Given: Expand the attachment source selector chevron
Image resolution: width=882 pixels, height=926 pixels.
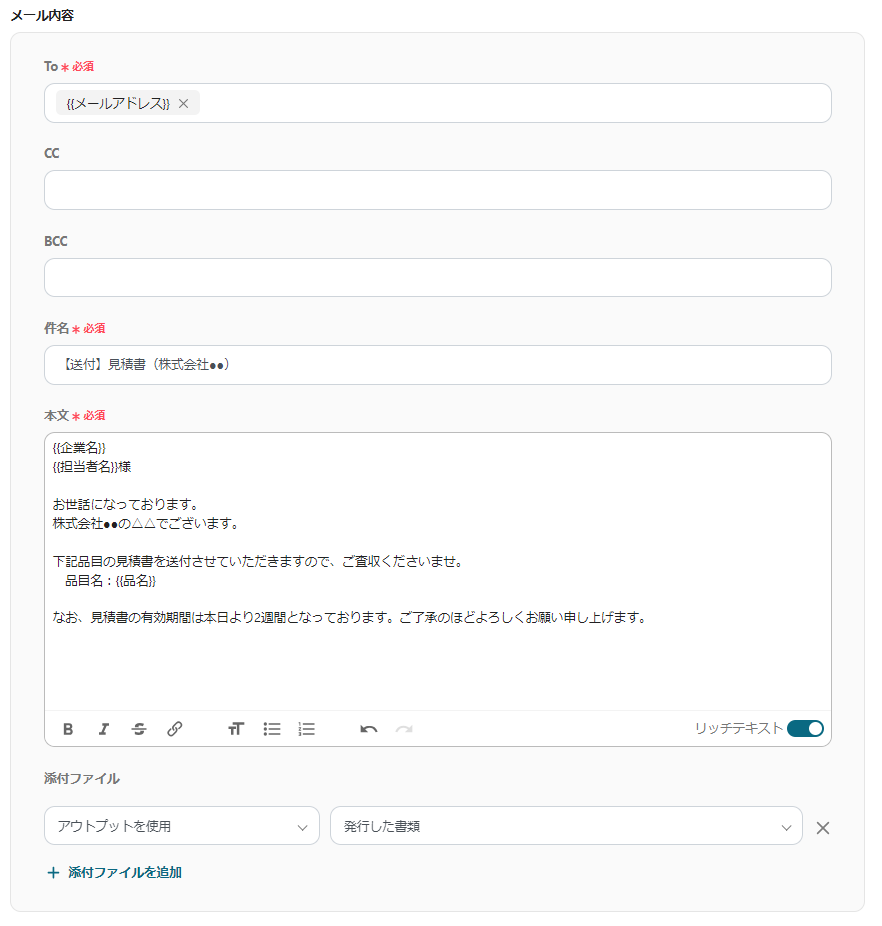Looking at the screenshot, I should 303,826.
